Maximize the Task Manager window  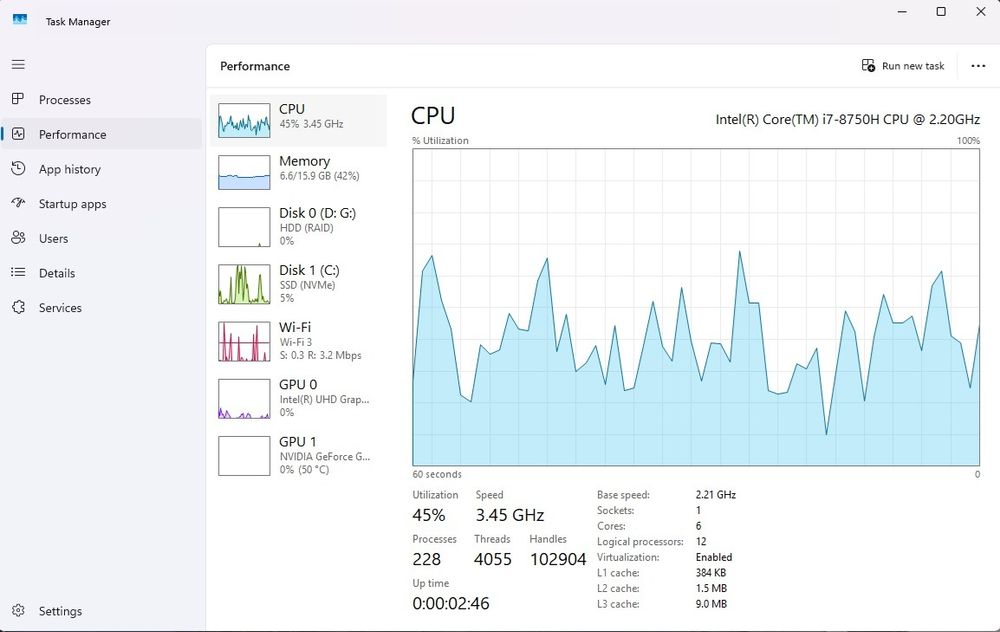tap(941, 11)
